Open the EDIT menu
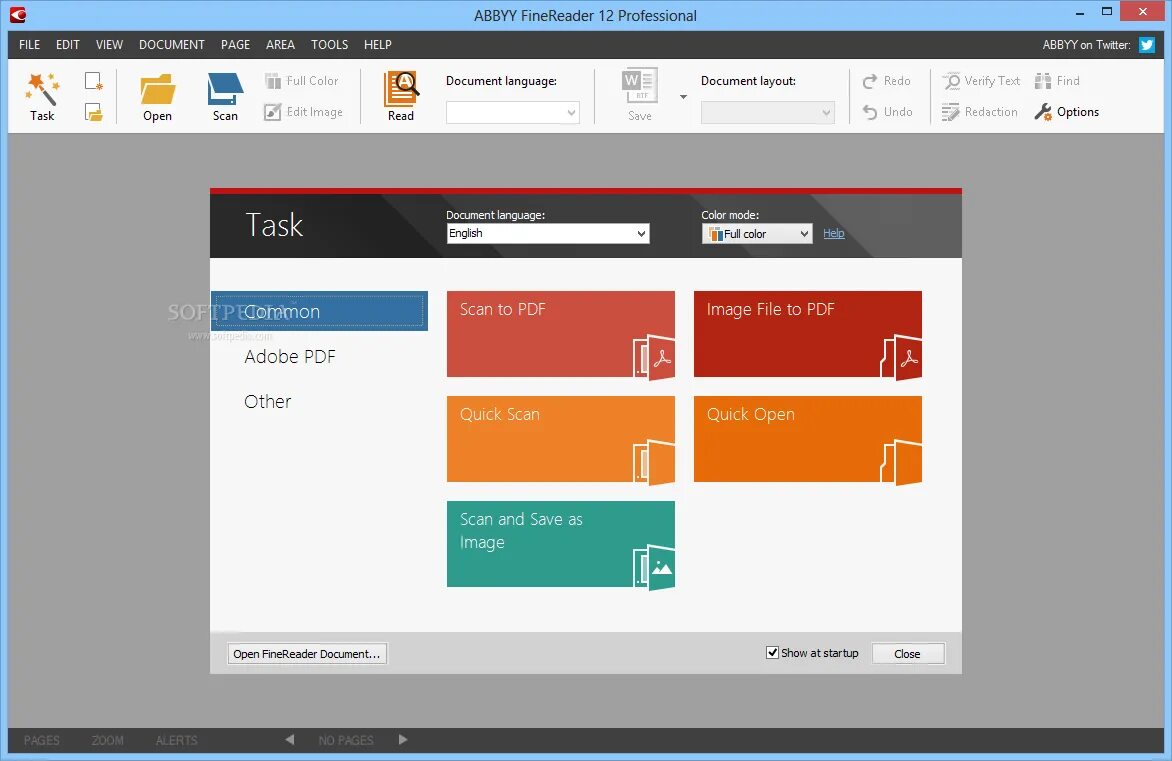The width and height of the screenshot is (1172, 761). click(x=67, y=45)
